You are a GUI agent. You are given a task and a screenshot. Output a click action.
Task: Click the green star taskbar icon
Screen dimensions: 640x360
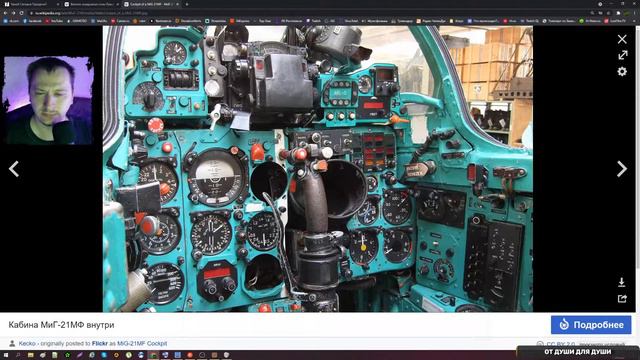[67, 355]
